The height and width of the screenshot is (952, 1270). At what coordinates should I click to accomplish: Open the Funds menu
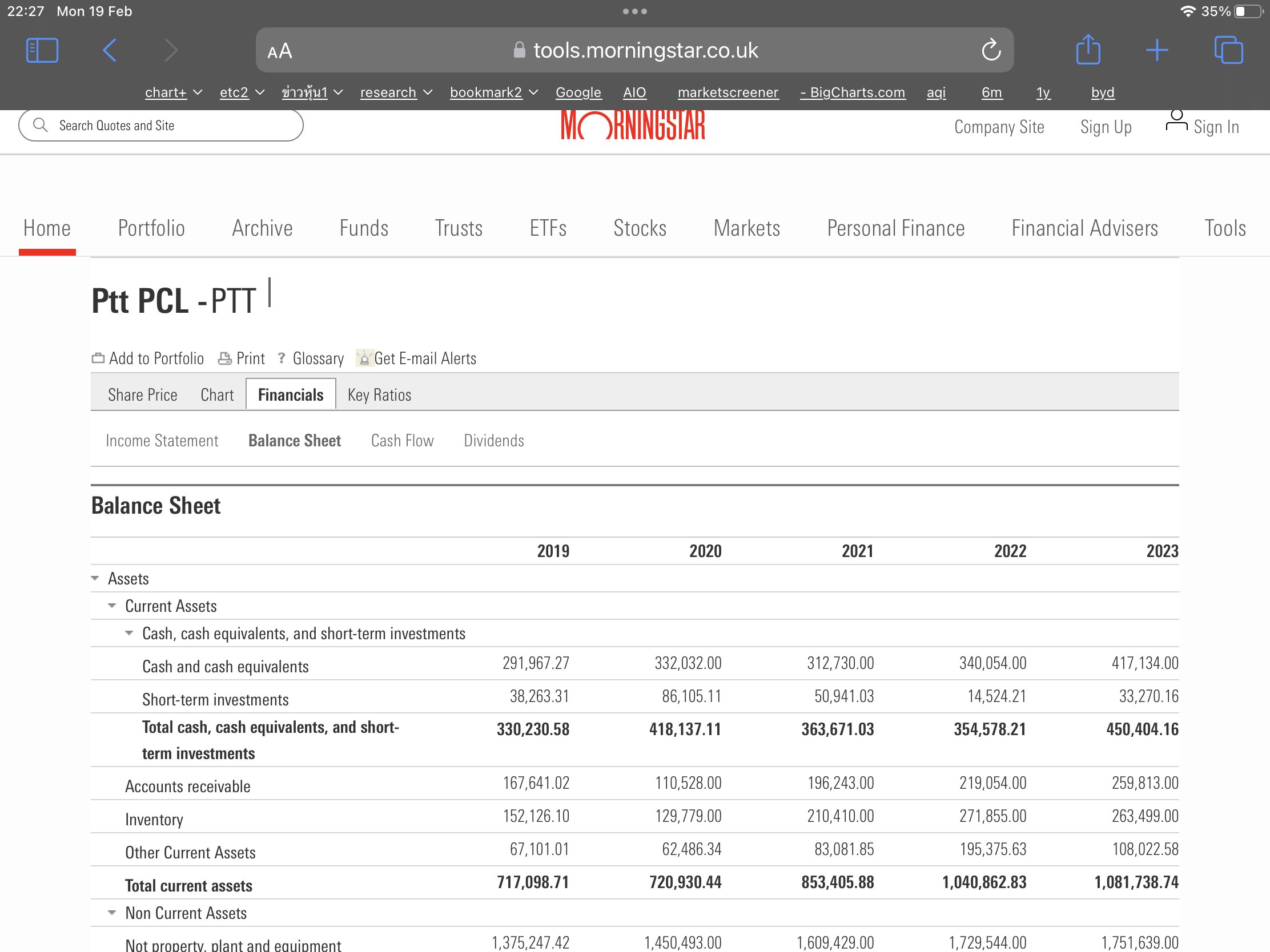click(364, 228)
